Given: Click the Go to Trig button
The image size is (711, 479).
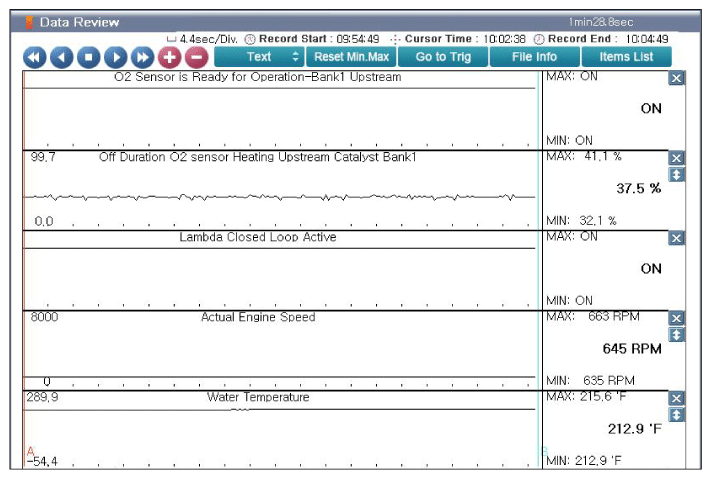Looking at the screenshot, I should point(443,57).
